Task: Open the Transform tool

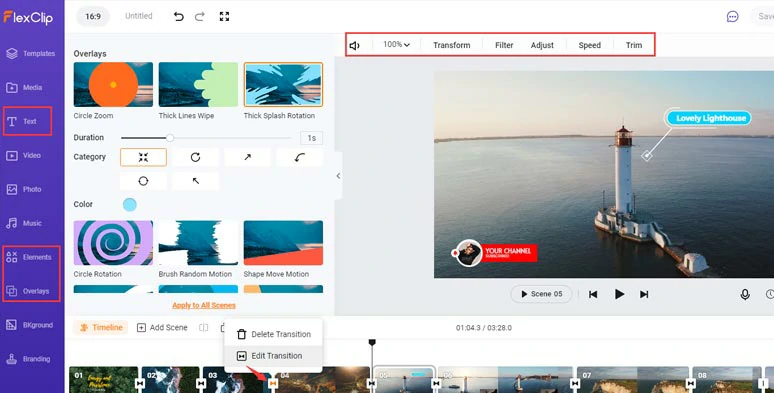Action: point(452,45)
